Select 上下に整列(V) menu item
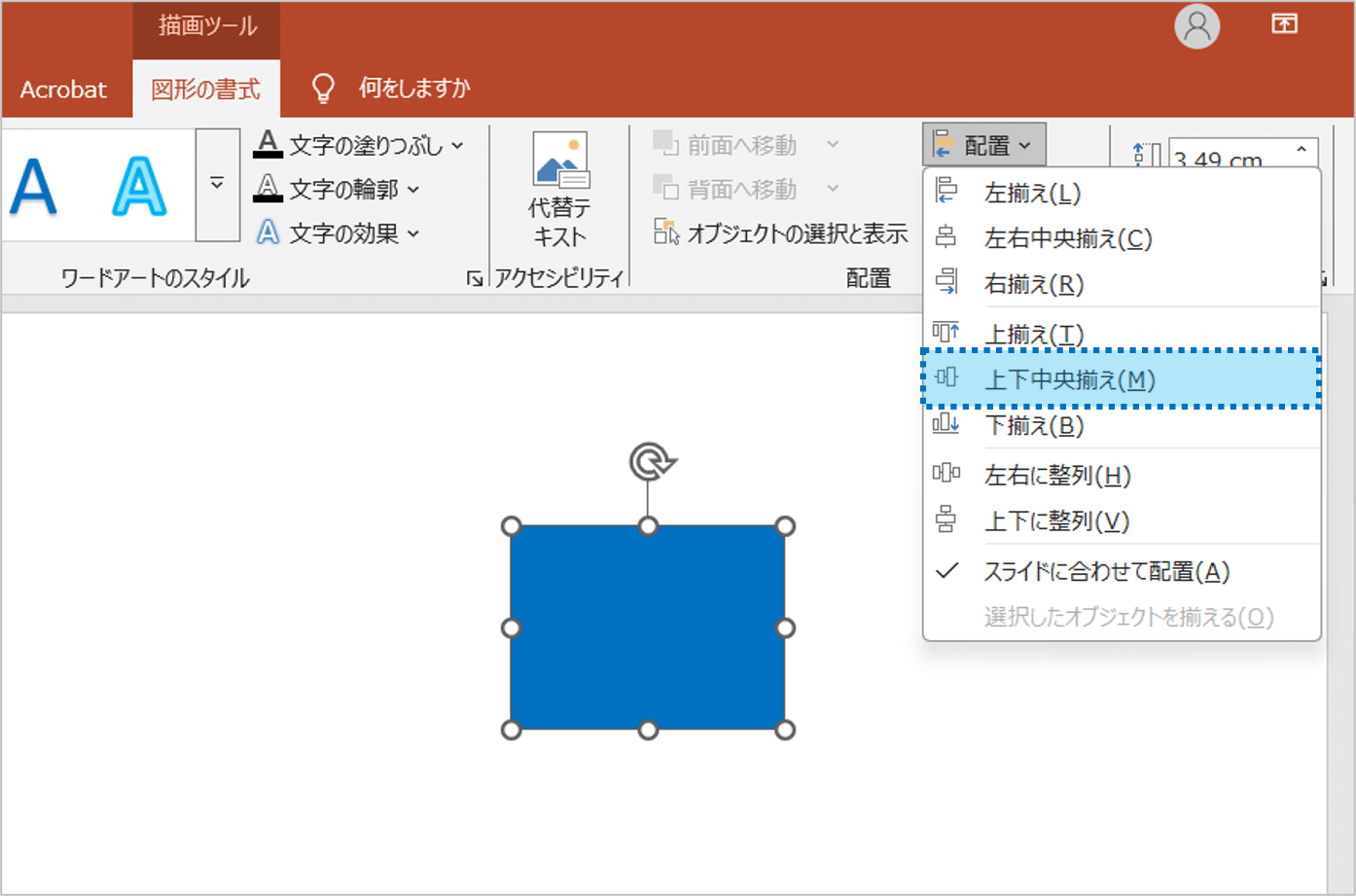 coord(1122,520)
